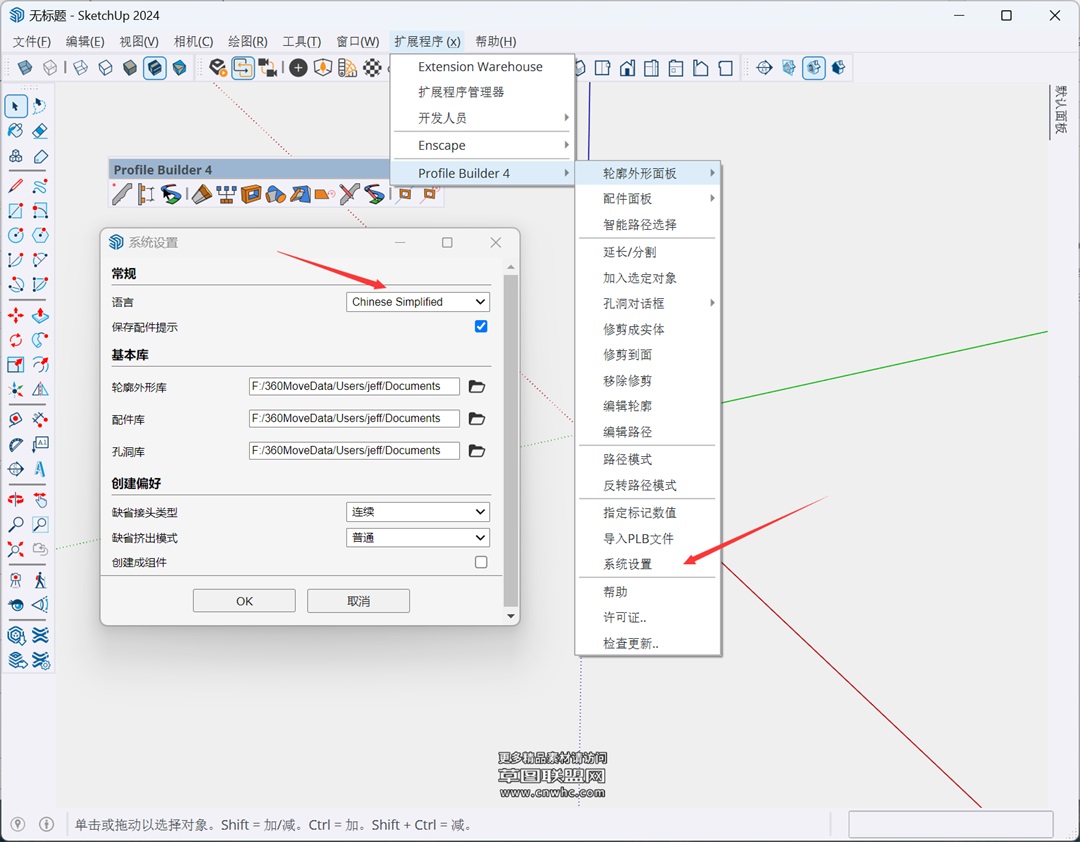
Task: Enable X-Ray face style
Action: [x=25, y=68]
